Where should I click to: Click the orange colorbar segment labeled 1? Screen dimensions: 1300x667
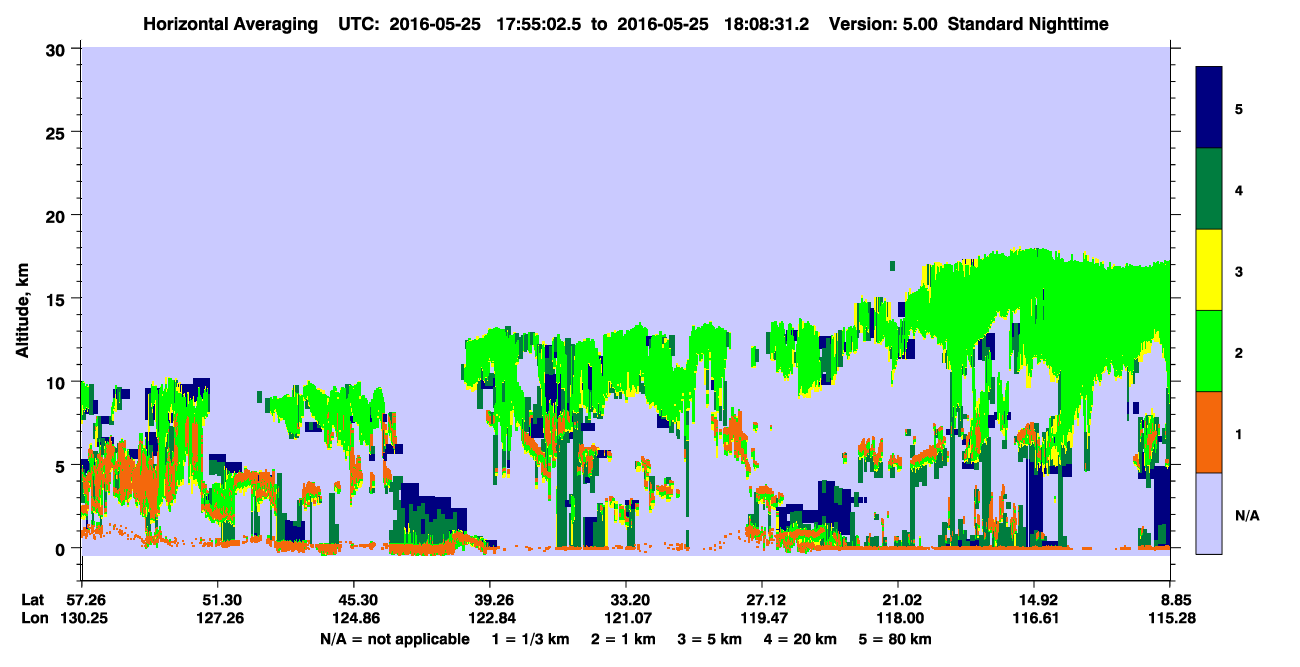[1209, 432]
